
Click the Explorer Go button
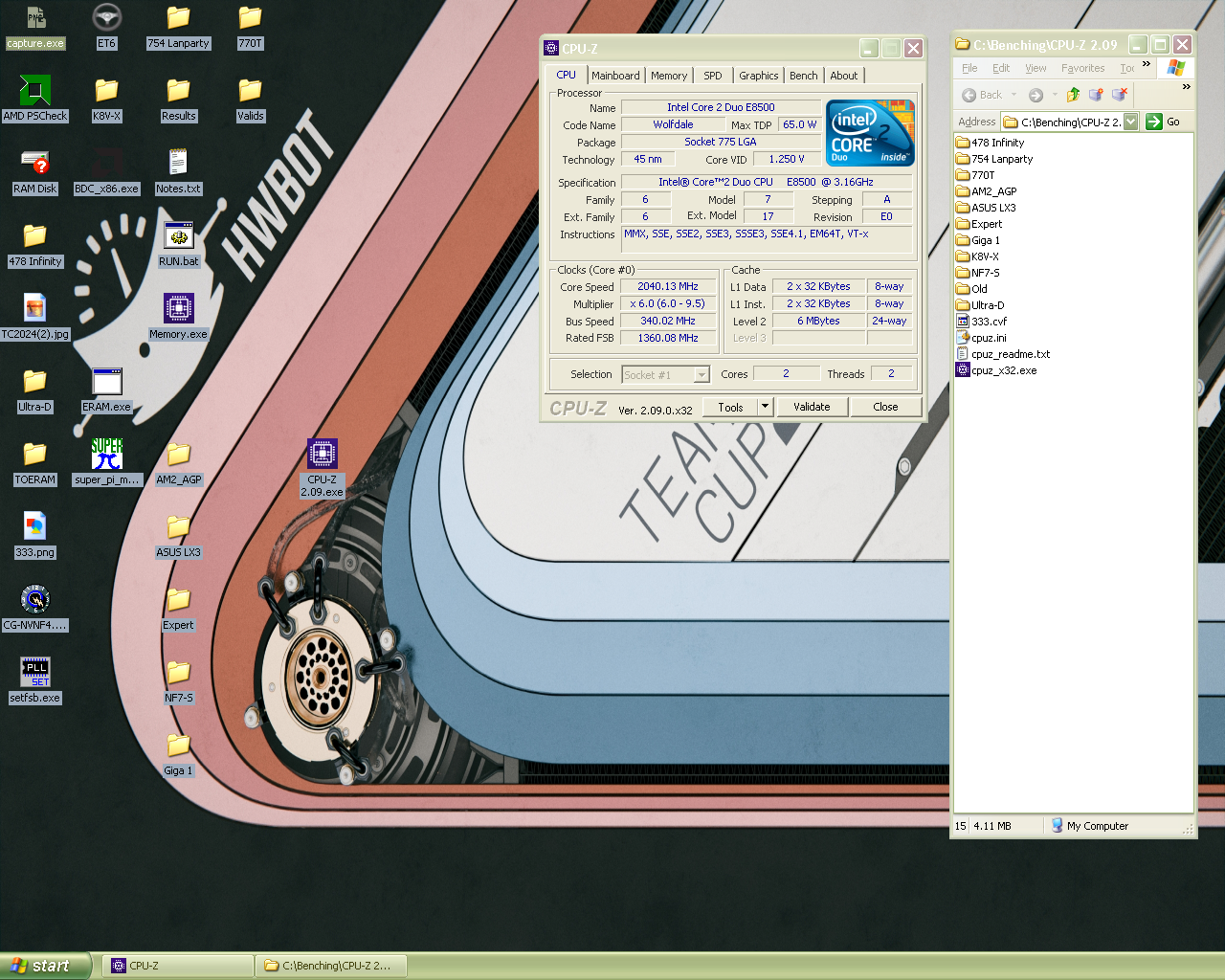(1164, 122)
